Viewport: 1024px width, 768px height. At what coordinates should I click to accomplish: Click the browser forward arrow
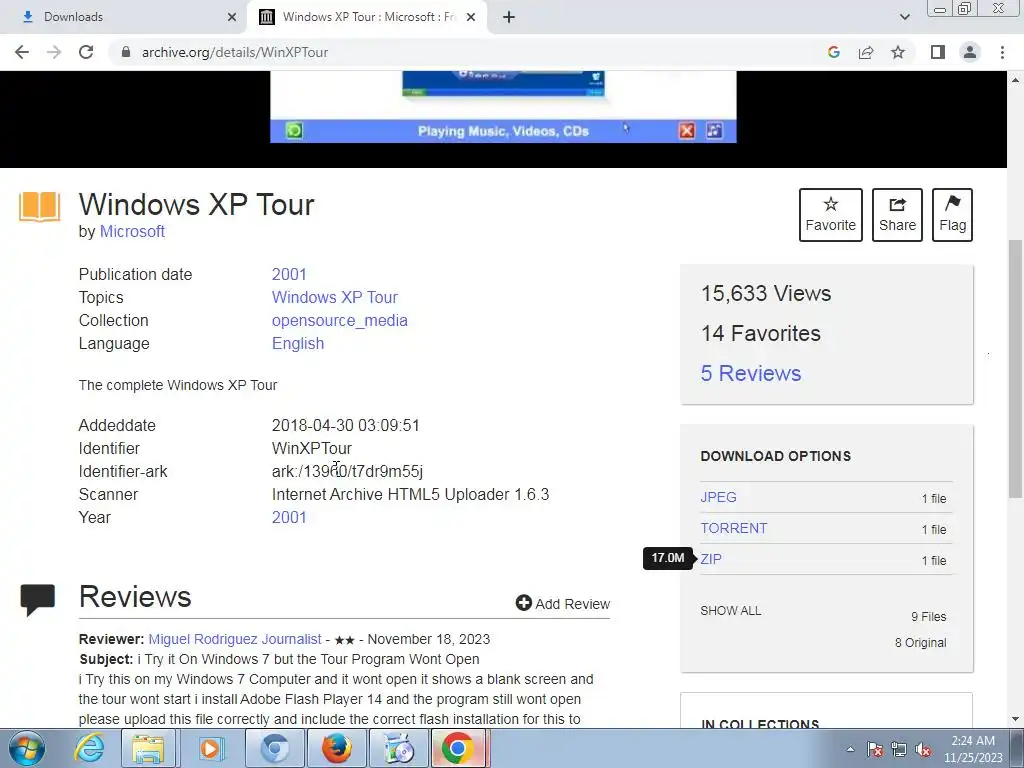pos(54,52)
